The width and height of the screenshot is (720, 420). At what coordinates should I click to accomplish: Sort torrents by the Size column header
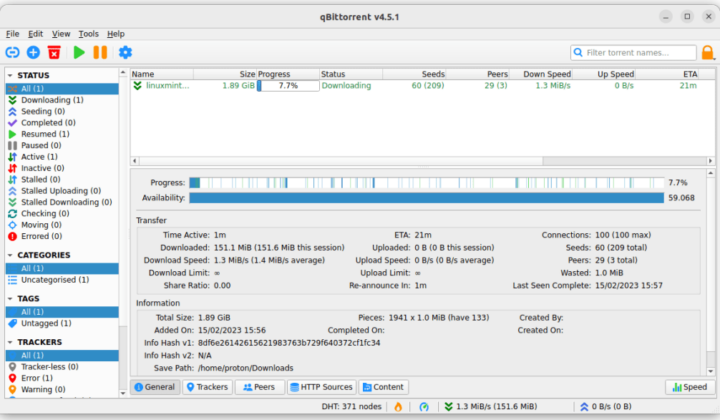pyautogui.click(x=225, y=74)
